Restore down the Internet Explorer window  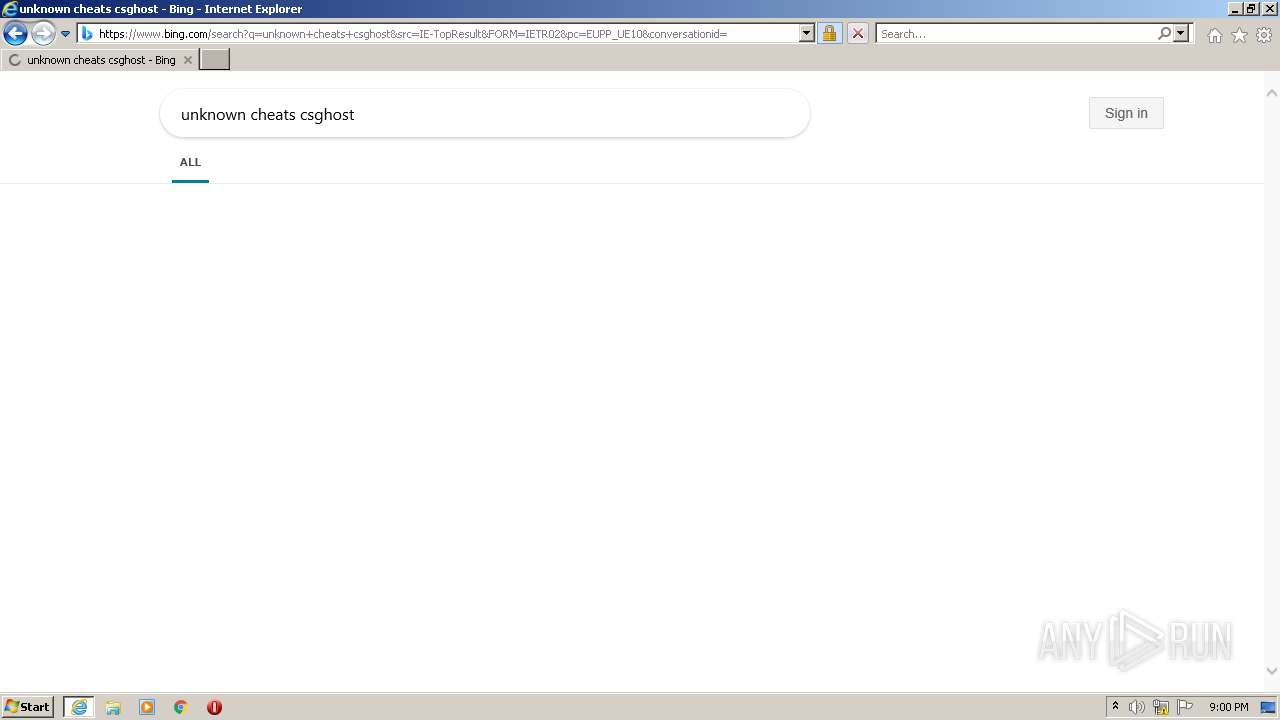[x=1251, y=9]
